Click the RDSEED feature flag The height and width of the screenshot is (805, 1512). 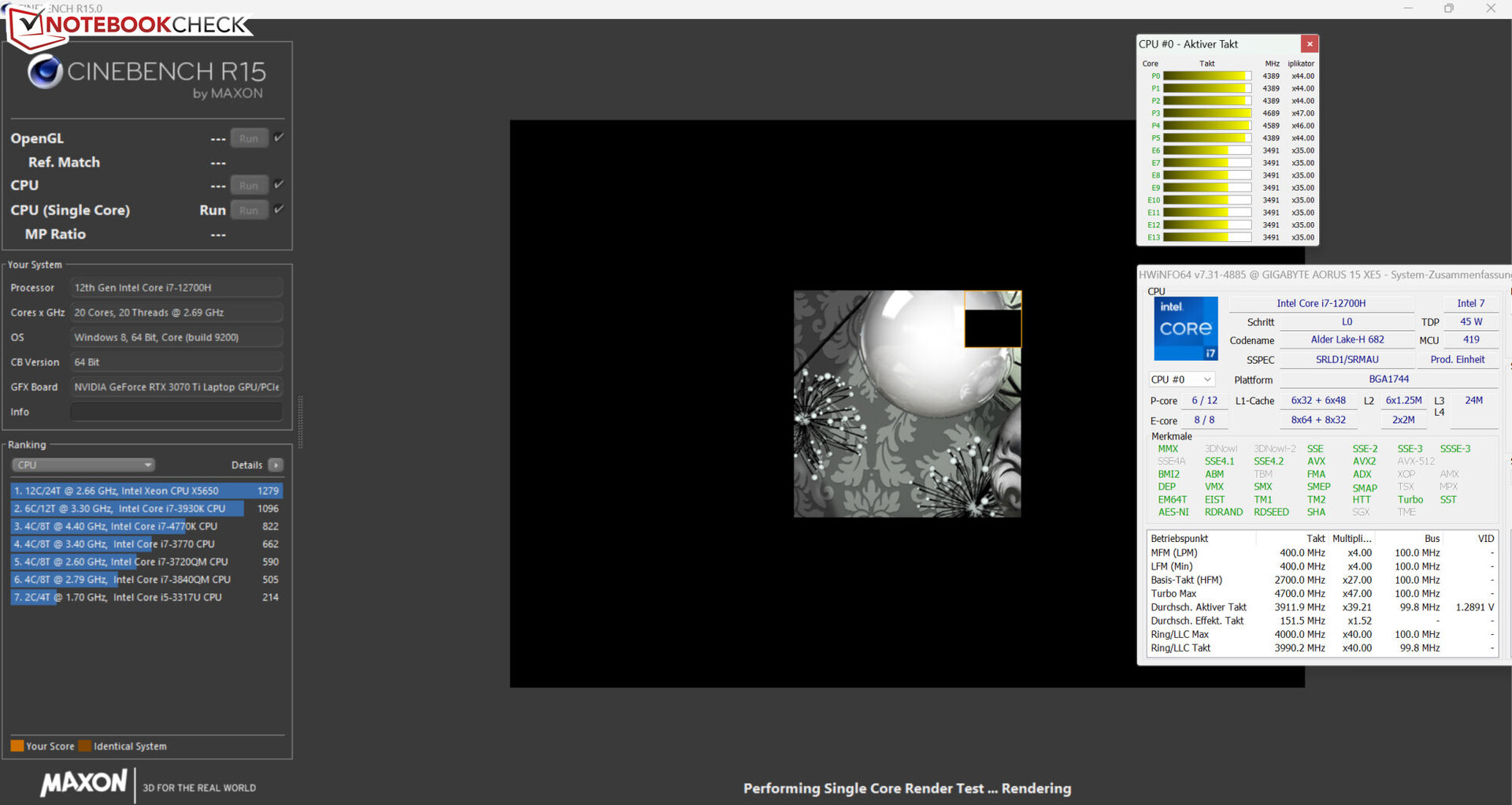1271,513
